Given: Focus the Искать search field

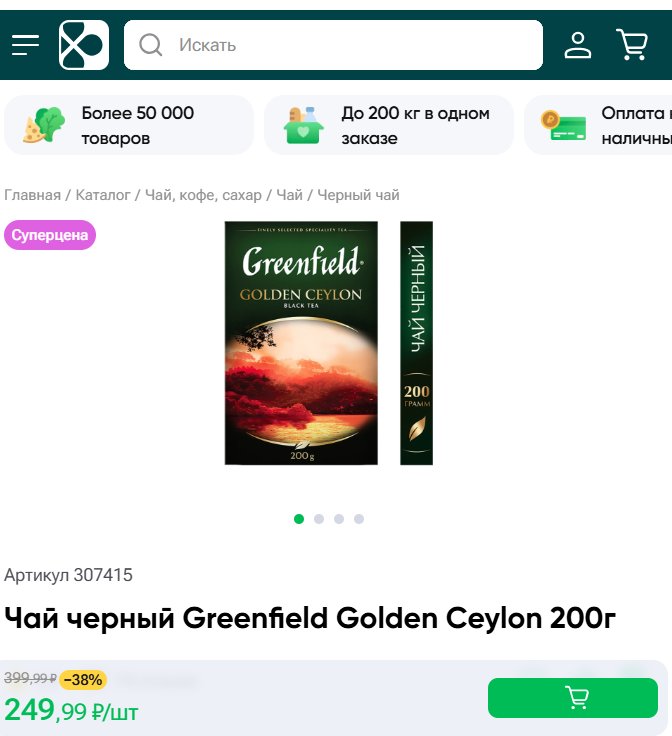Looking at the screenshot, I should point(333,45).
